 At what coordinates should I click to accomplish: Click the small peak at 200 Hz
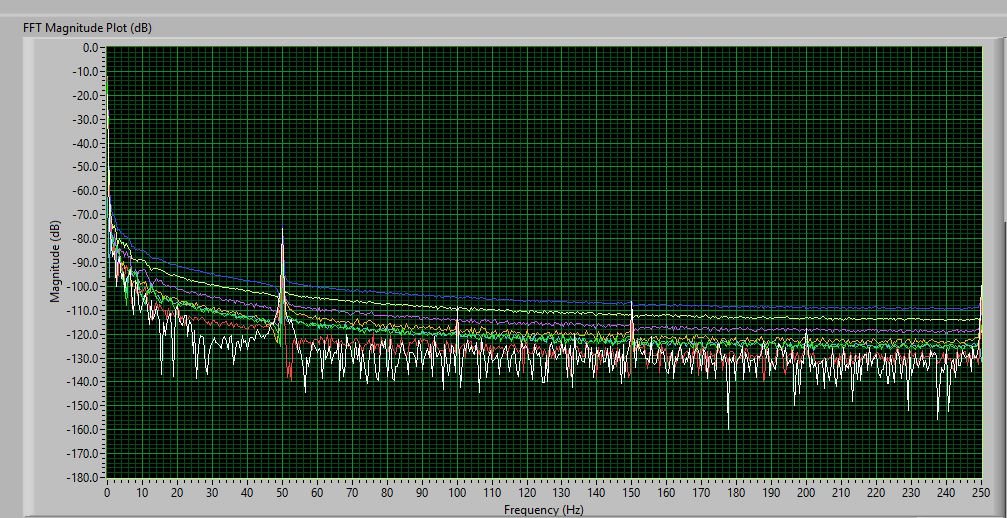pos(807,338)
